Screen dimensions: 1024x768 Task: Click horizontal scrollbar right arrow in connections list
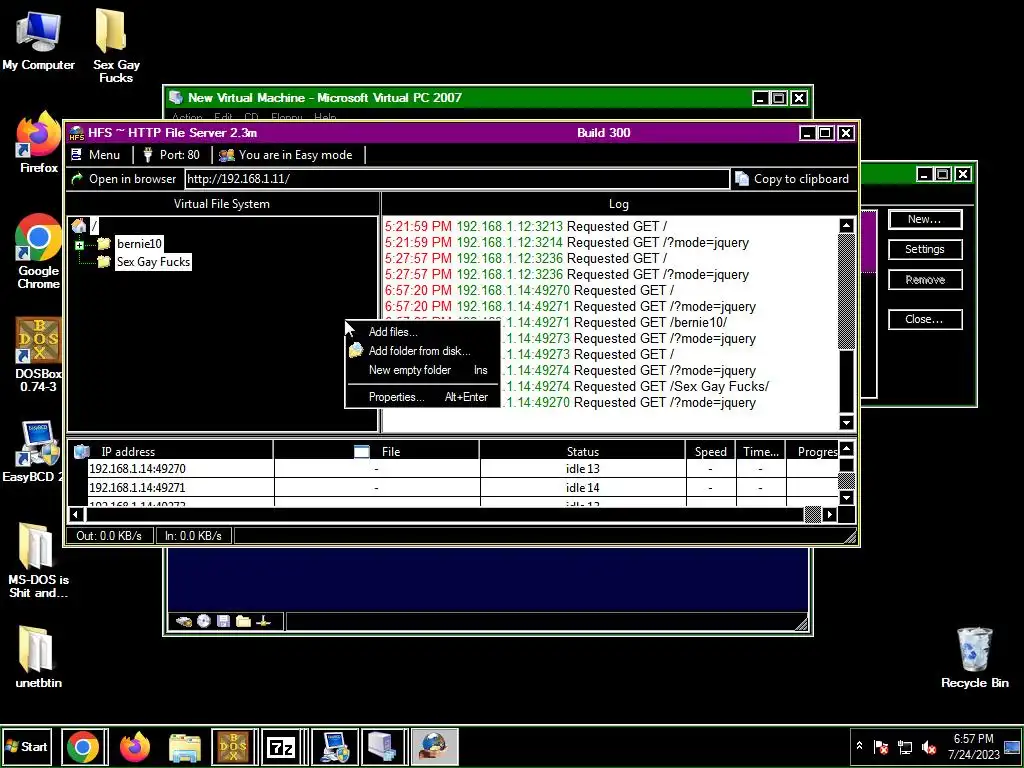tap(829, 515)
